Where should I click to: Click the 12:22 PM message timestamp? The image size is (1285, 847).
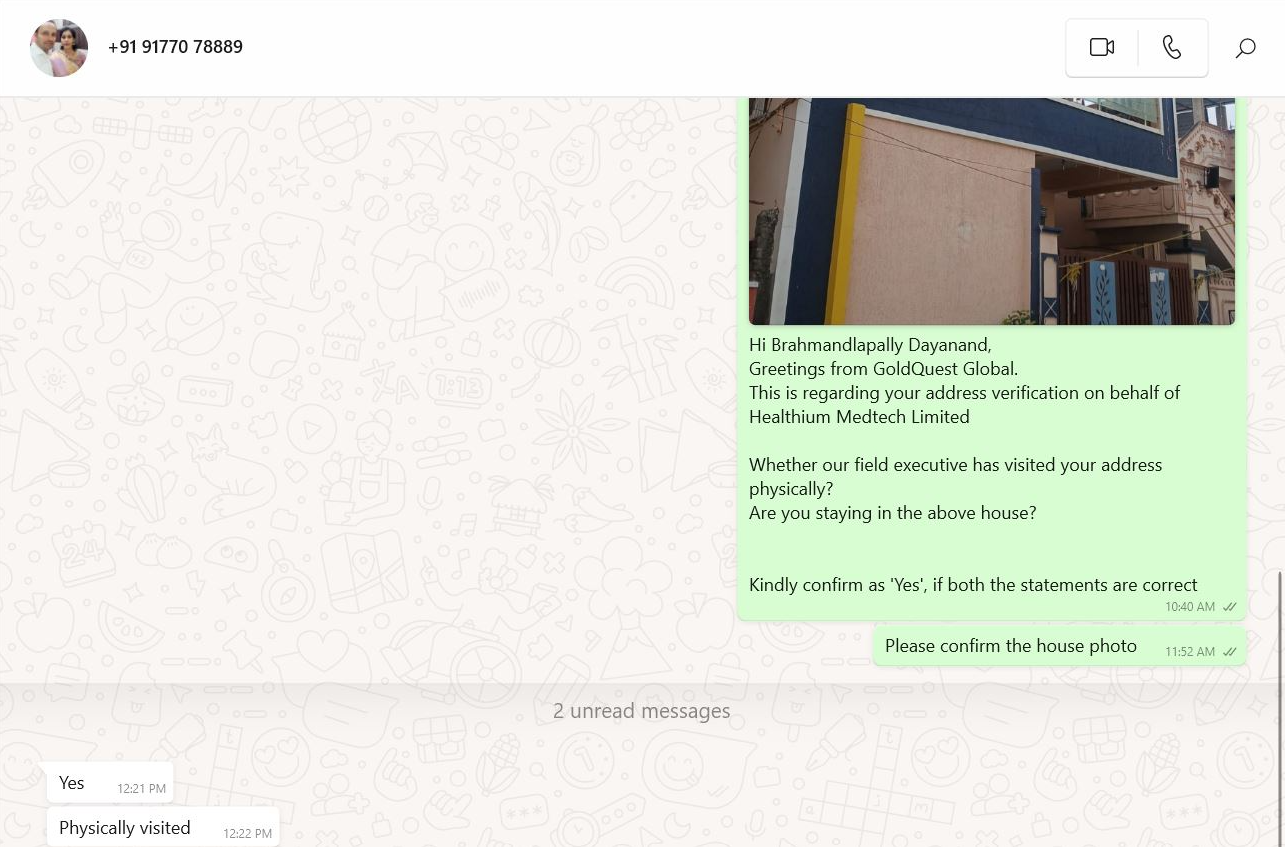(247, 834)
